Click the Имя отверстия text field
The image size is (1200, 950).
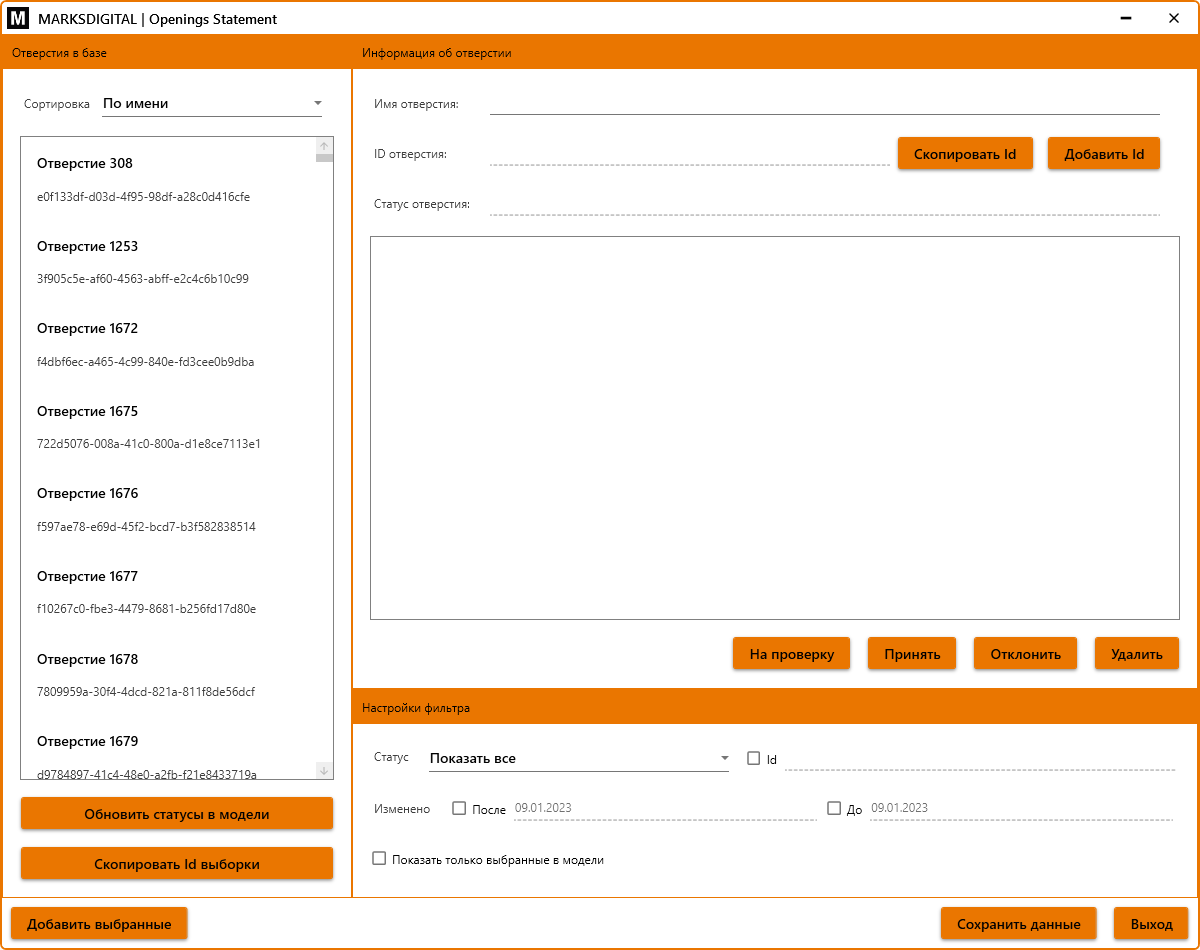tap(824, 103)
